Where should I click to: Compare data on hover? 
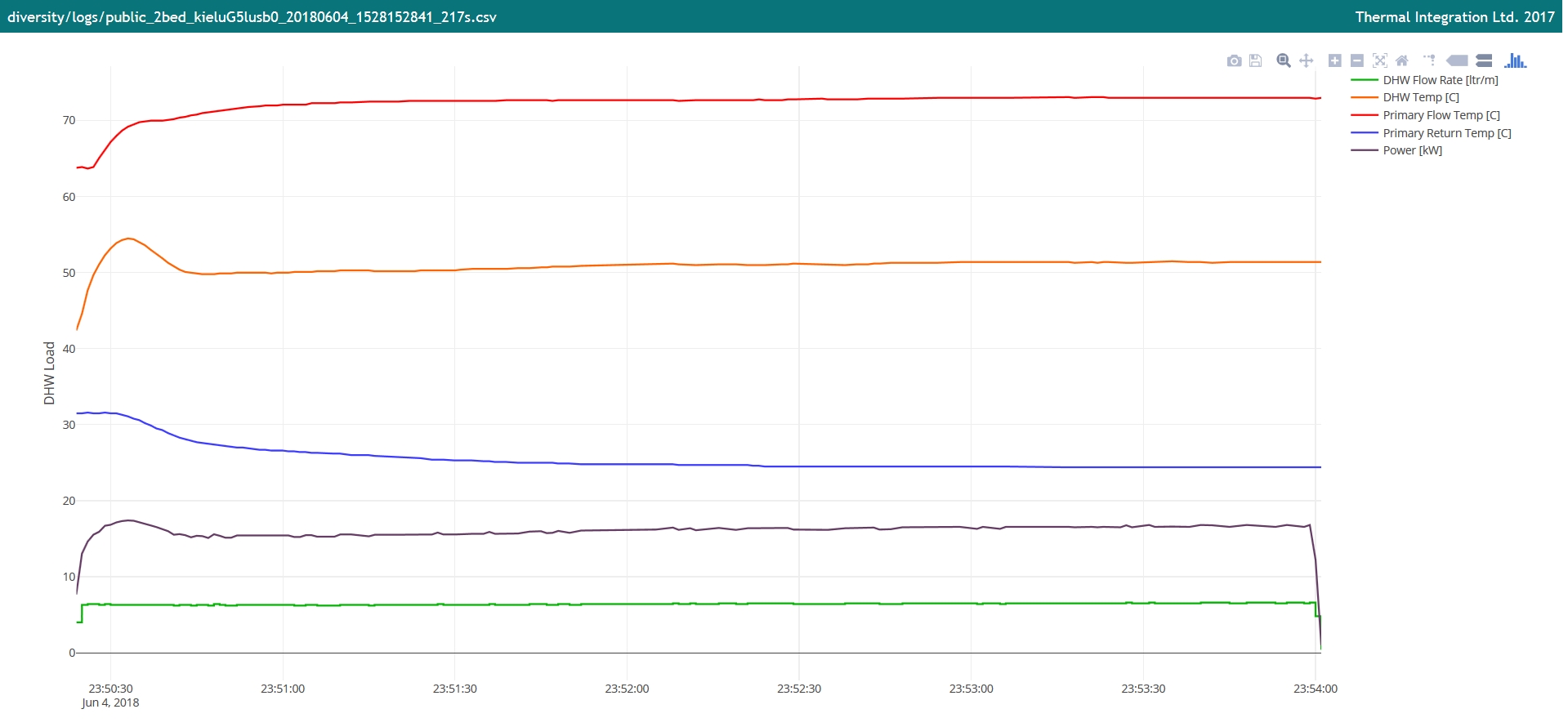tap(1485, 60)
